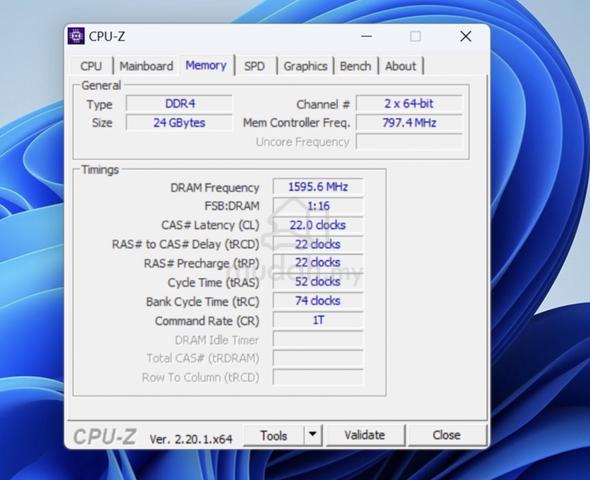Open the Graphics tab

[306, 66]
